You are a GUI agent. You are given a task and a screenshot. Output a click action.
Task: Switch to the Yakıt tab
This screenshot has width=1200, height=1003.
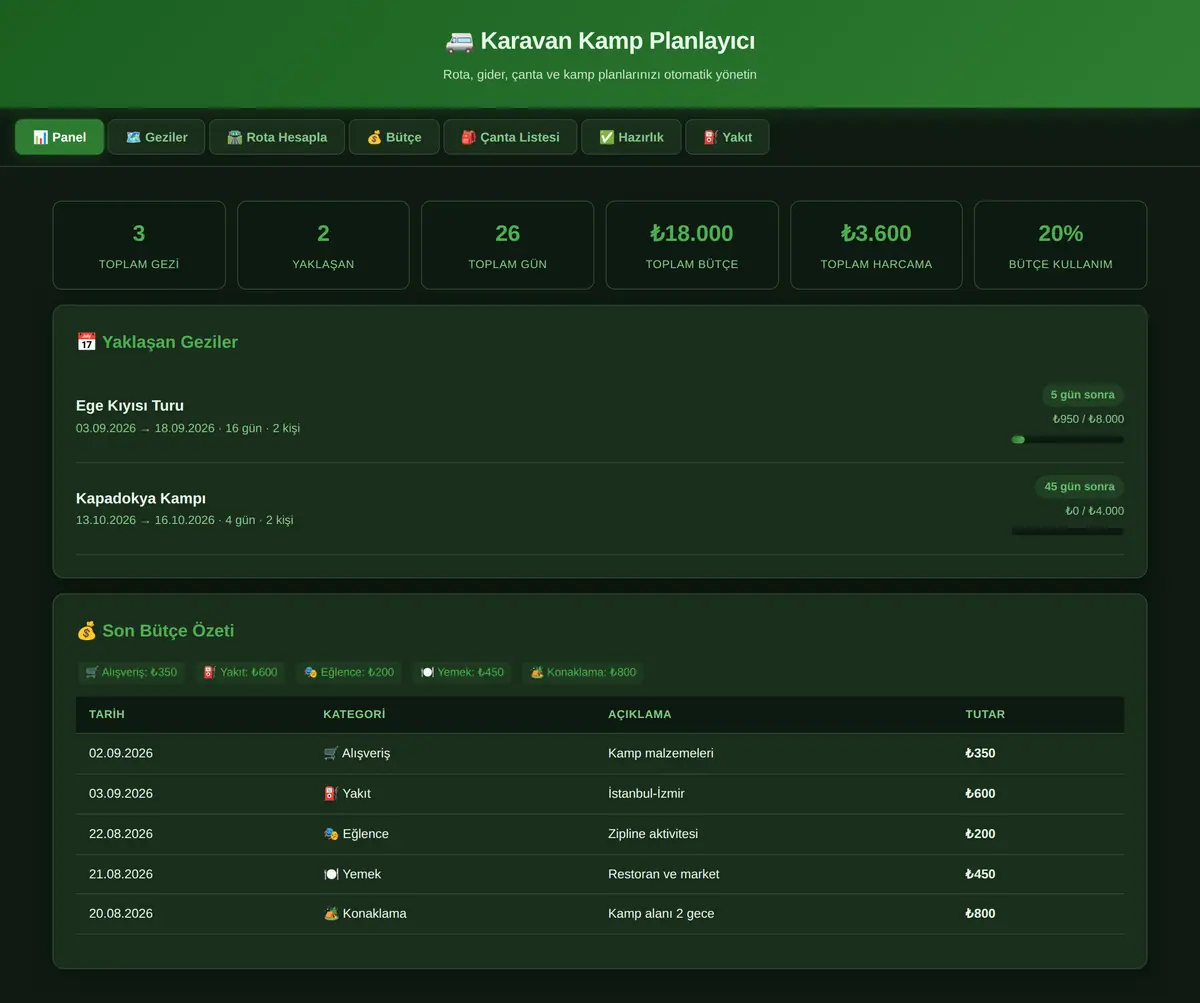727,137
